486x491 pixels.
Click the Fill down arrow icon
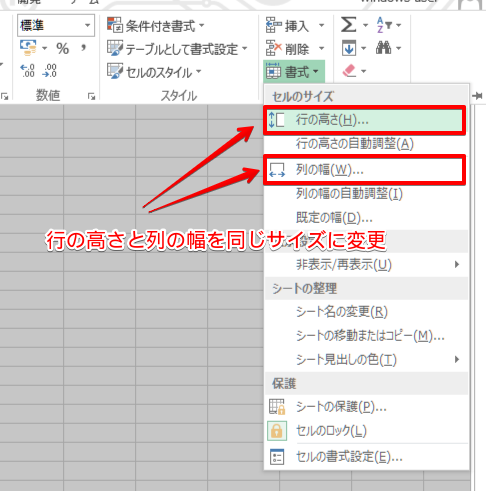[x=349, y=48]
